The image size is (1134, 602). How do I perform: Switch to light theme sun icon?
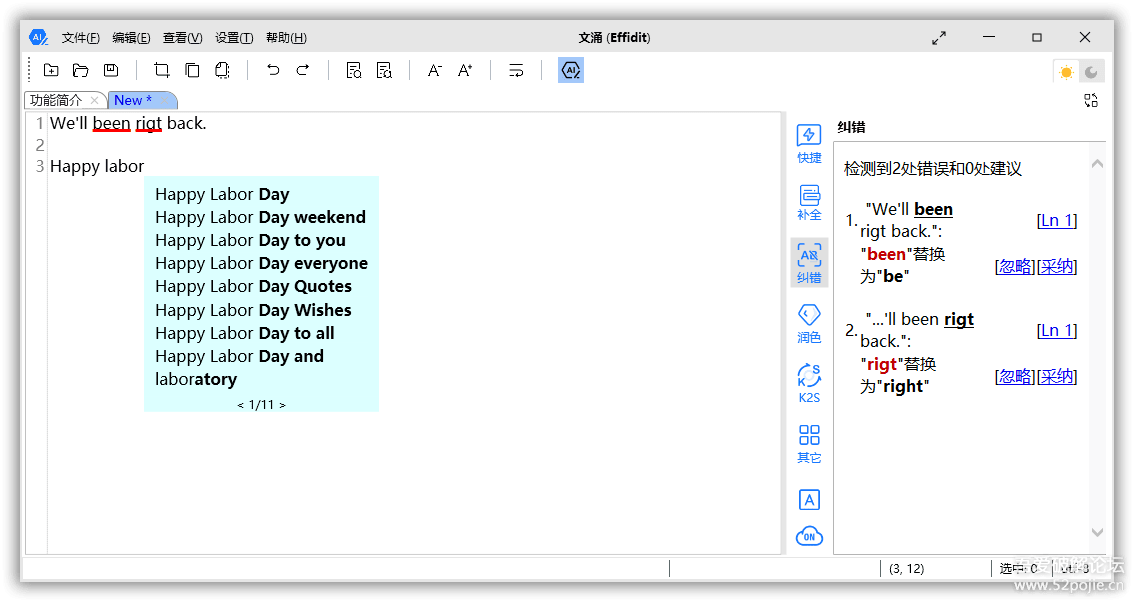pyautogui.click(x=1066, y=72)
